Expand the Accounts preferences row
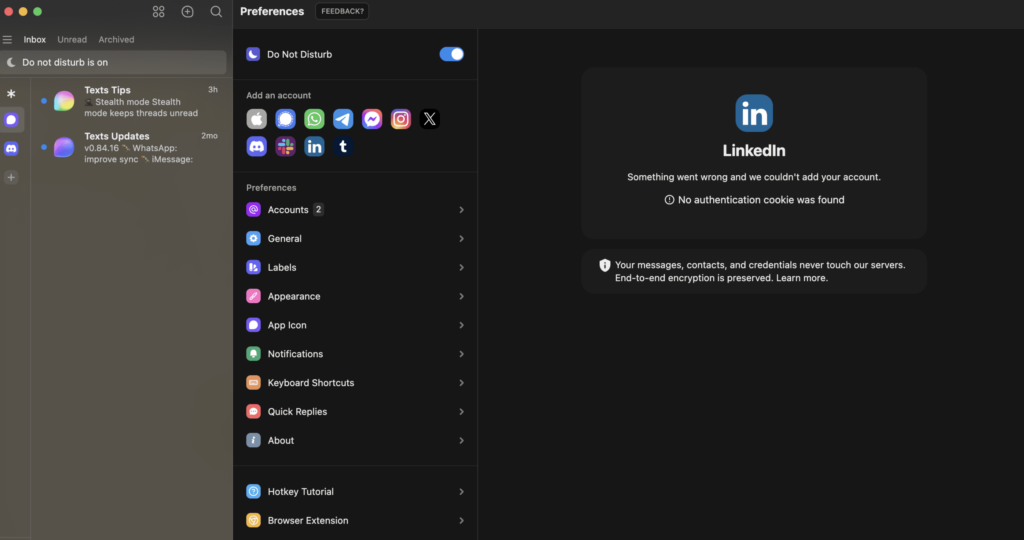 pos(355,210)
